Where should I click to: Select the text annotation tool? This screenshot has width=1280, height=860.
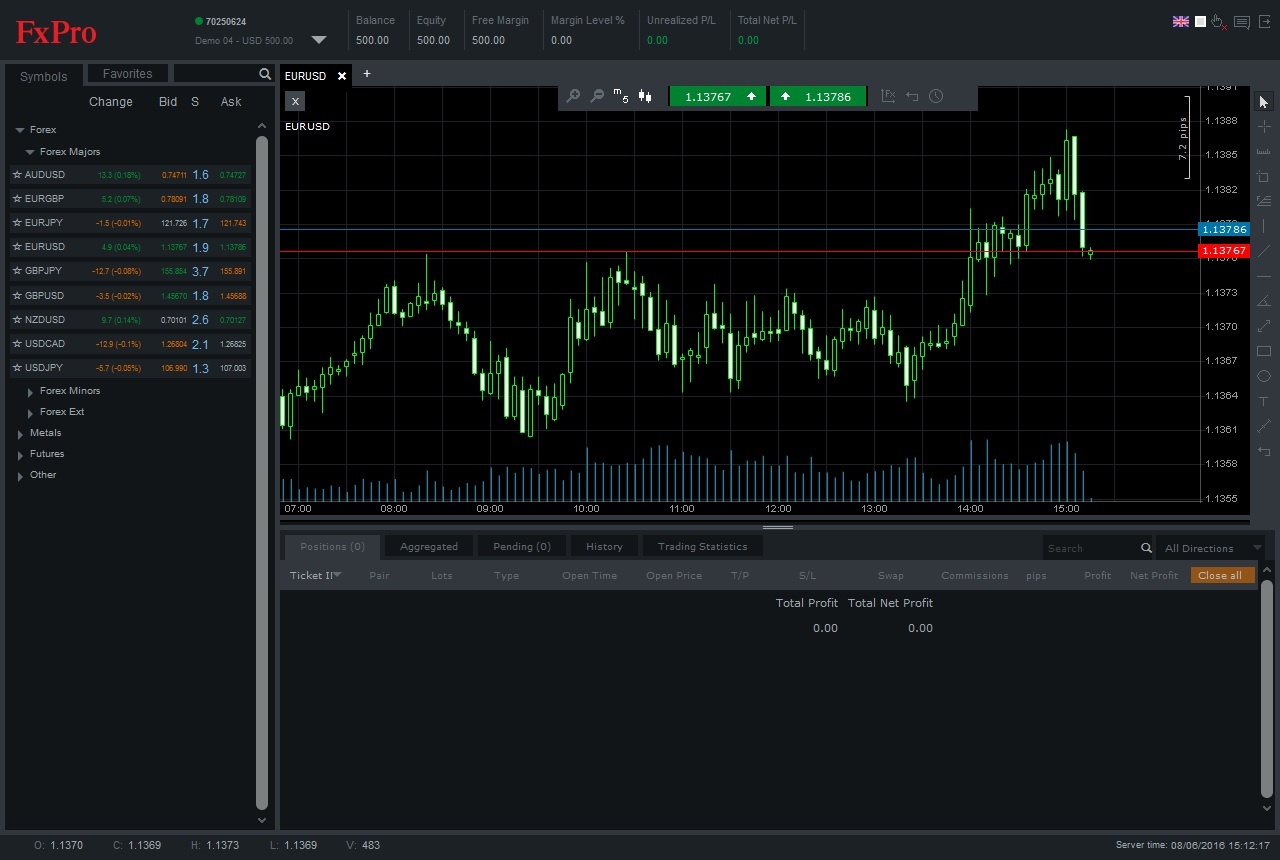[x=1264, y=401]
